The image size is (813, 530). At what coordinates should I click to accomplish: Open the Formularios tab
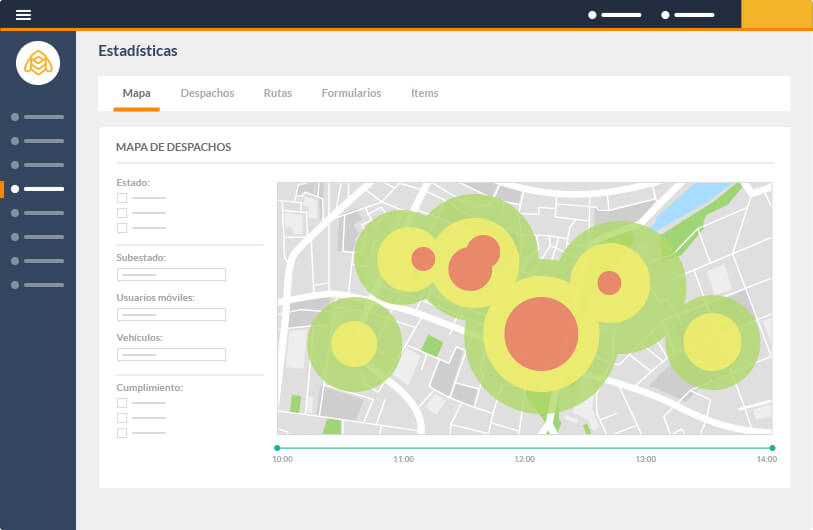[351, 93]
